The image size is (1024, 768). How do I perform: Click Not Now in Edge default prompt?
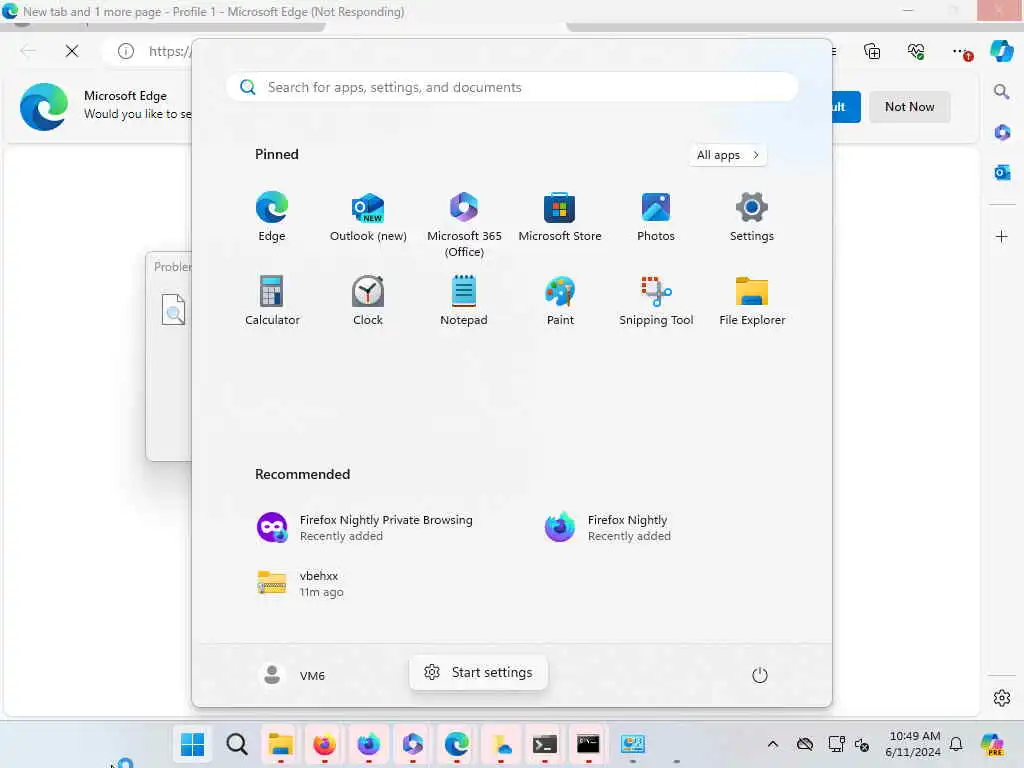[x=909, y=107]
